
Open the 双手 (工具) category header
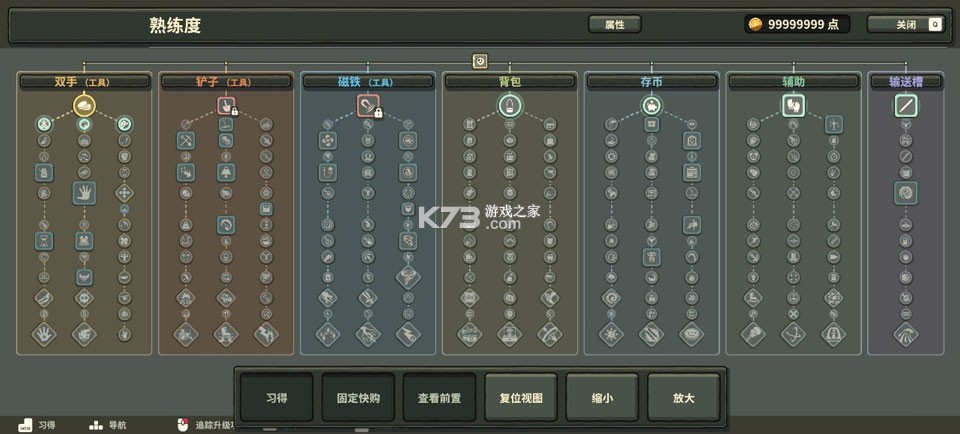[x=84, y=82]
